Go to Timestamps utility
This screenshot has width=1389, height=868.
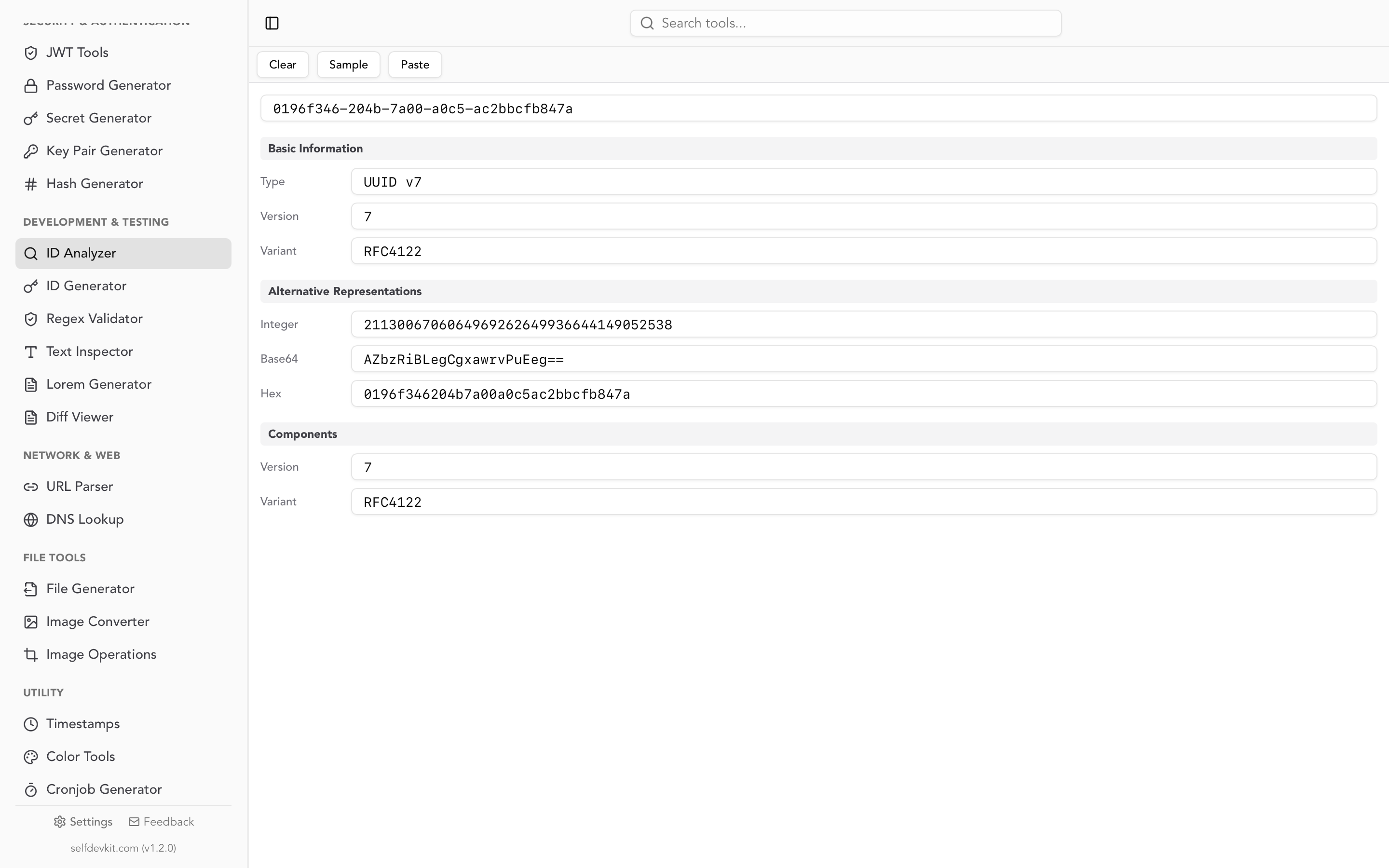point(123,724)
